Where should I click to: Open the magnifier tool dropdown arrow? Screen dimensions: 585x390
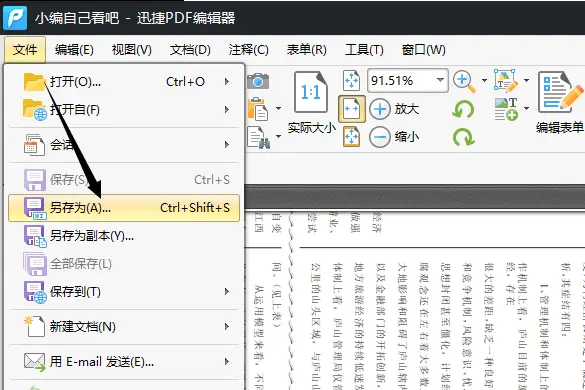[484, 80]
